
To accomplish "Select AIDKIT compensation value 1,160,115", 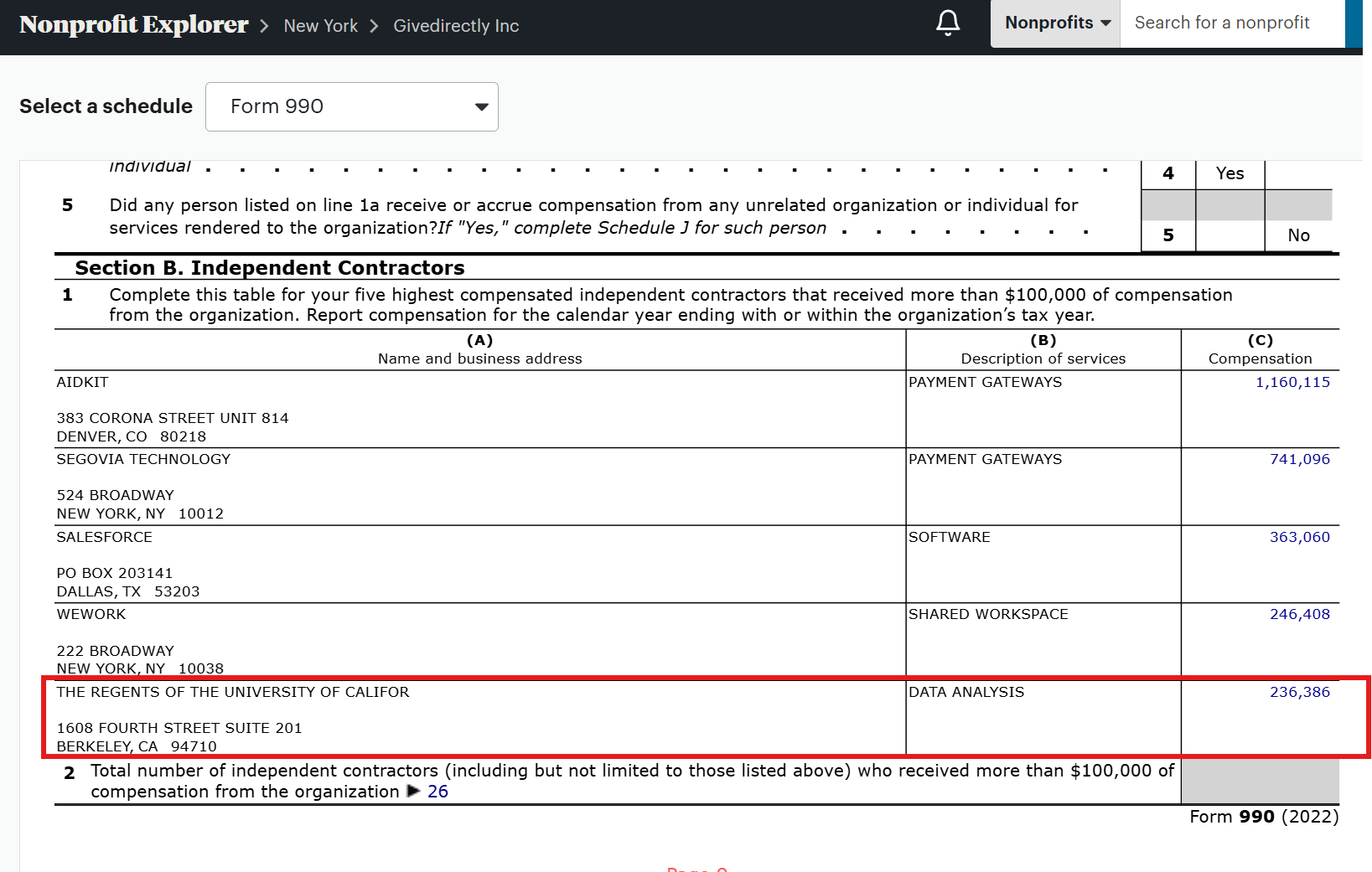I will pyautogui.click(x=1292, y=382).
